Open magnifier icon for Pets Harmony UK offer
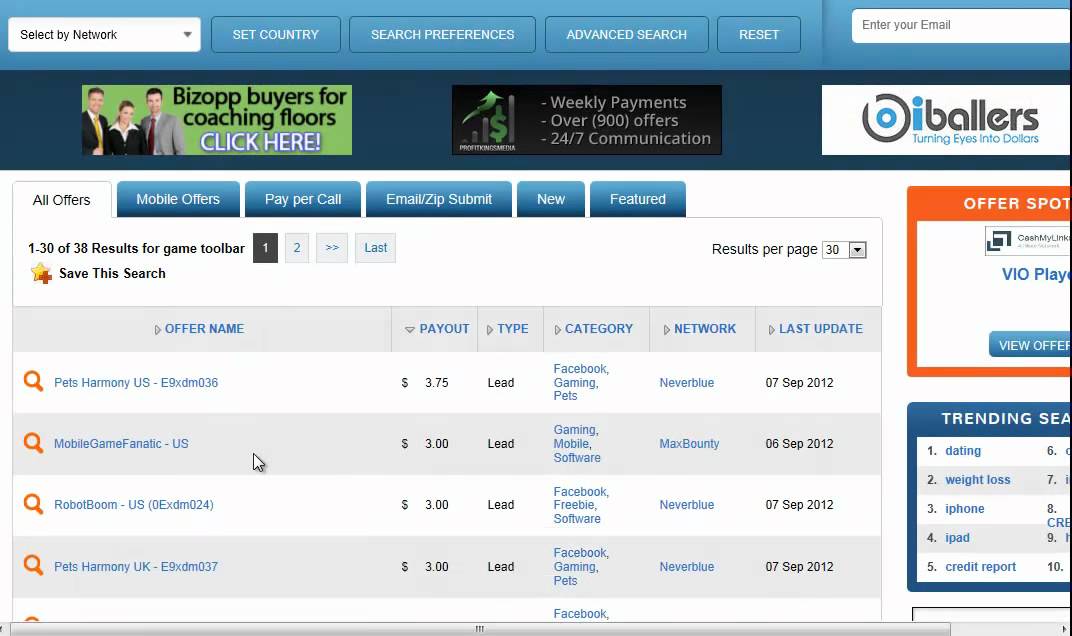Screen dimensions: 1072x636 (x=33, y=565)
